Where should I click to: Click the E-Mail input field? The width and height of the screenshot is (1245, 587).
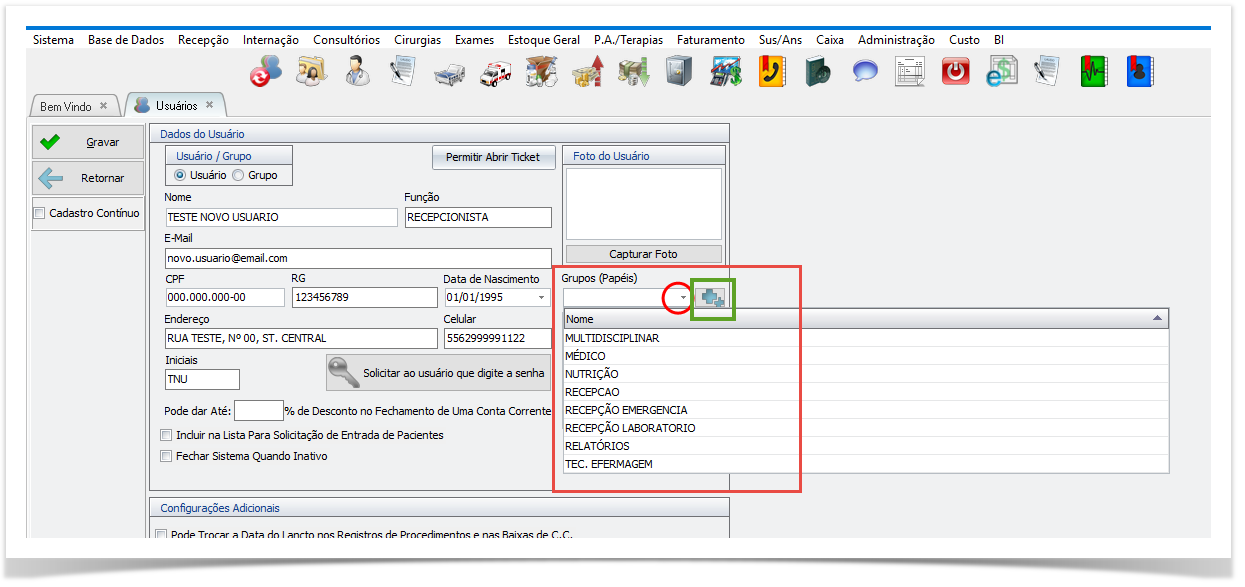tap(358, 258)
